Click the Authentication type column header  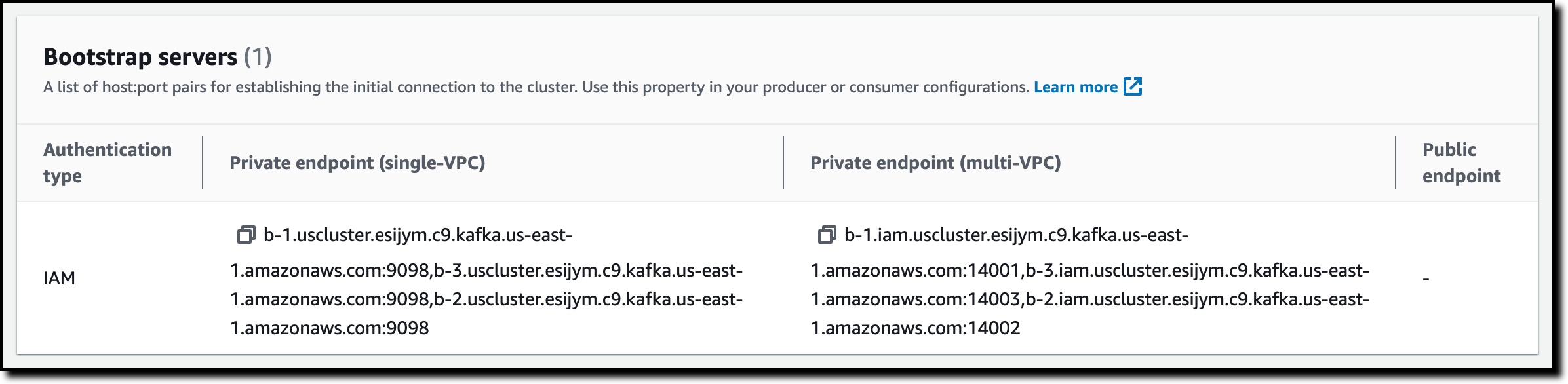point(108,163)
